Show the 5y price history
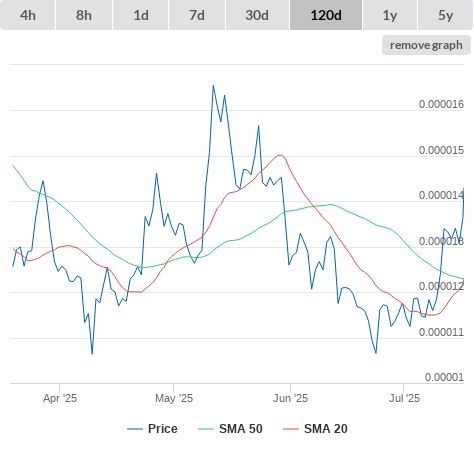The width and height of the screenshot is (474, 455). 446,15
